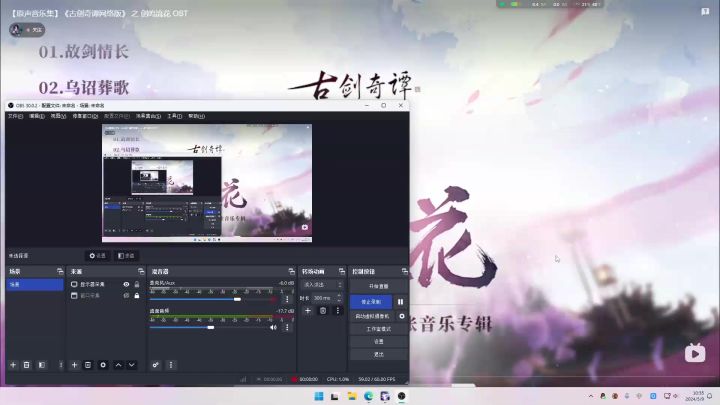
Task: Open options for microphone/Aux channel
Action: [287, 299]
